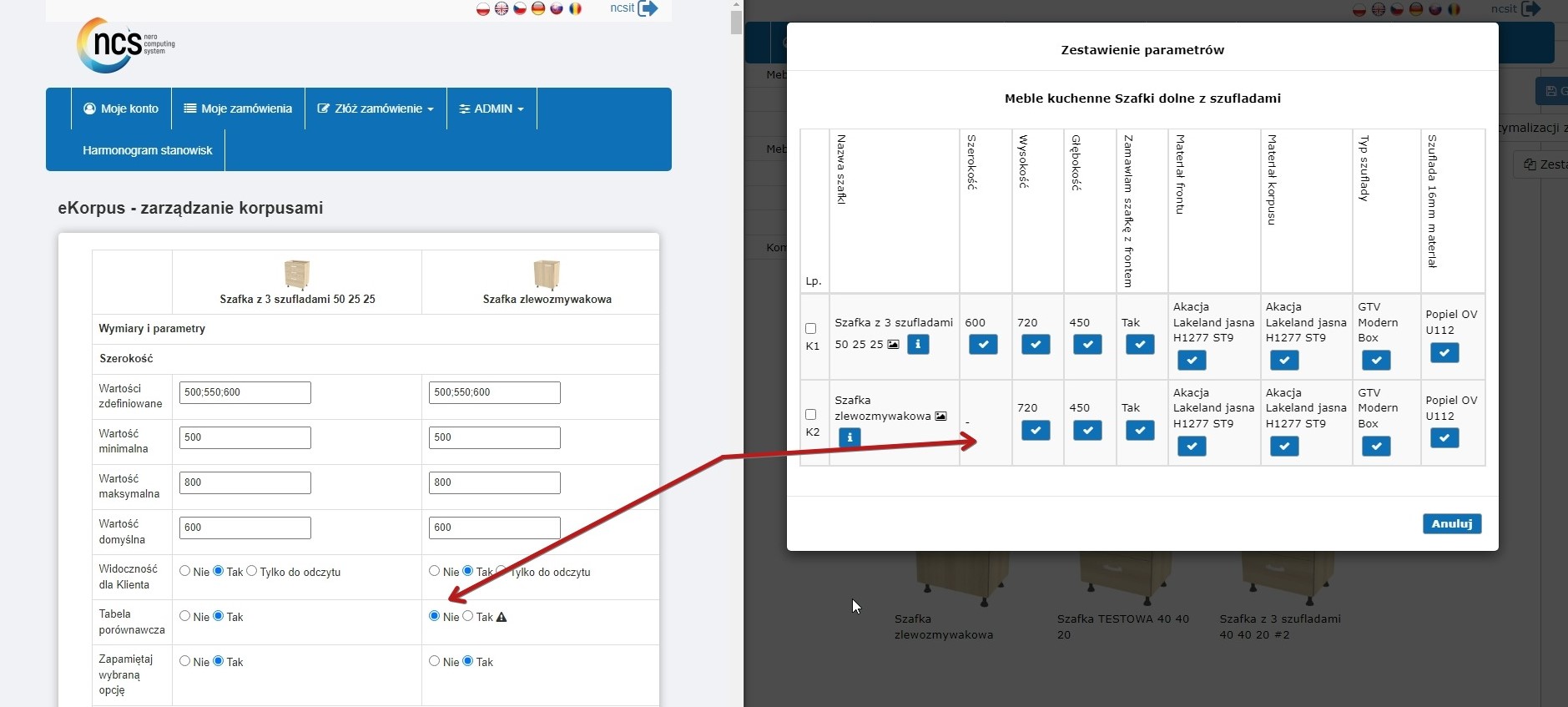The image size is (1568, 707).
Task: Go to Moje konto
Action: coord(121,109)
